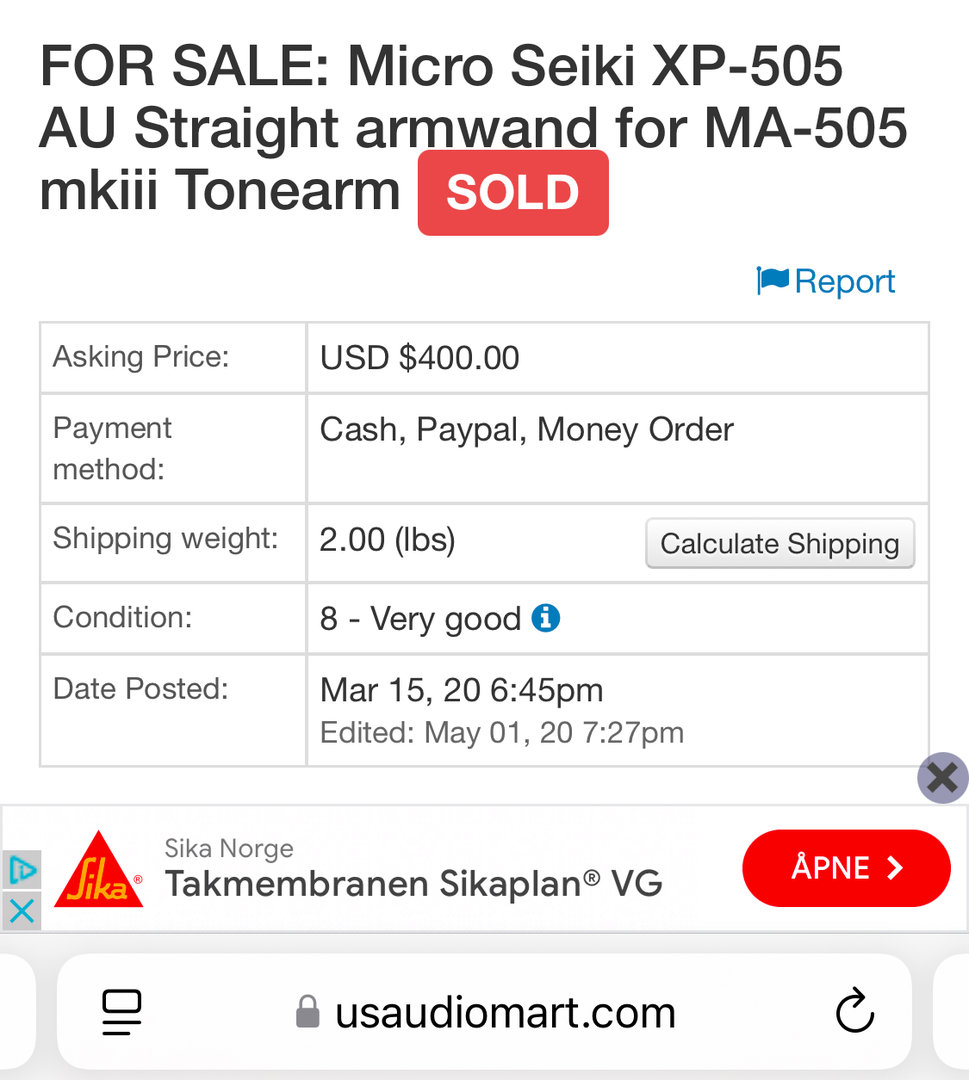
Task: Reload the page with the refresh icon
Action: (x=855, y=1011)
